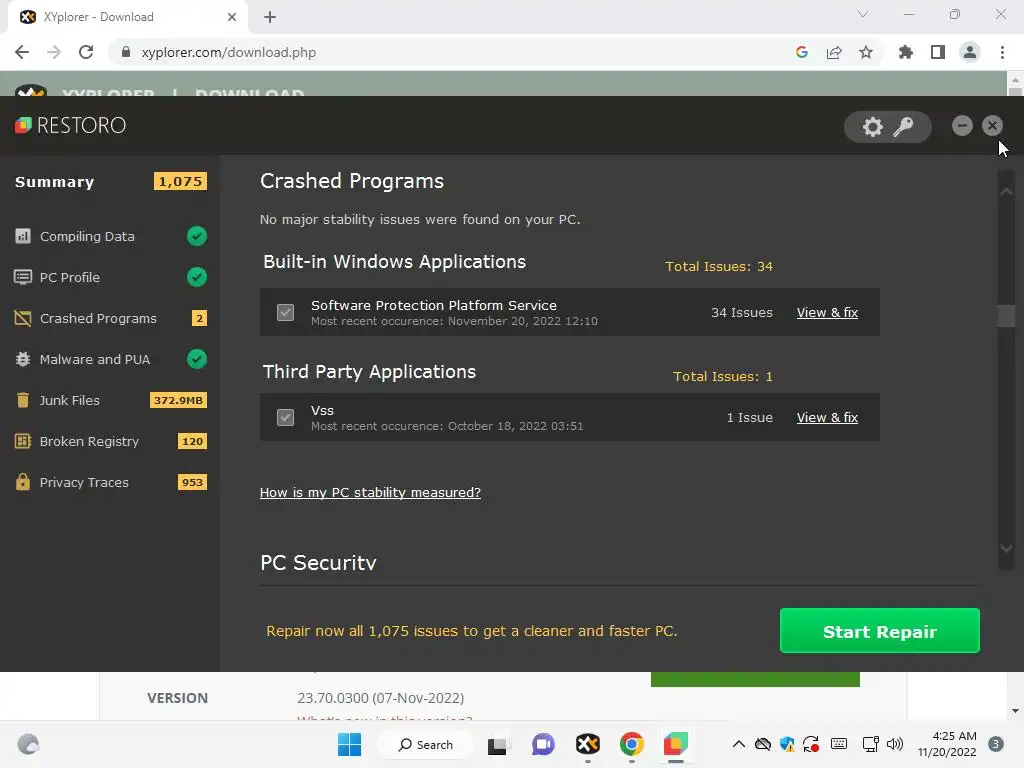This screenshot has width=1024, height=768.
Task: Select Summary in the sidebar
Action: 55,182
